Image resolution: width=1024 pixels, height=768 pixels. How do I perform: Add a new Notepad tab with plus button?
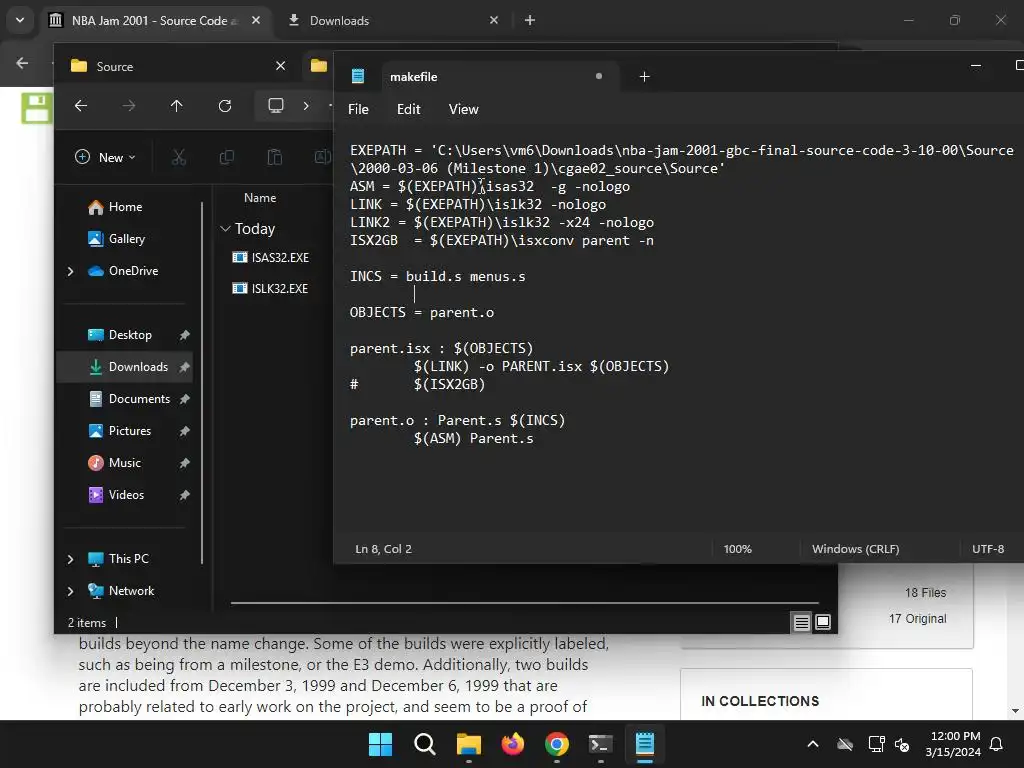[x=644, y=77]
